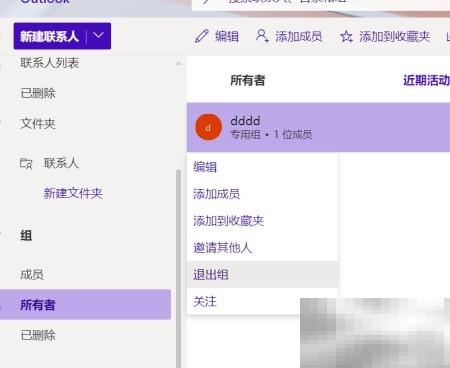Open 已删除 under groups section

tap(38, 335)
